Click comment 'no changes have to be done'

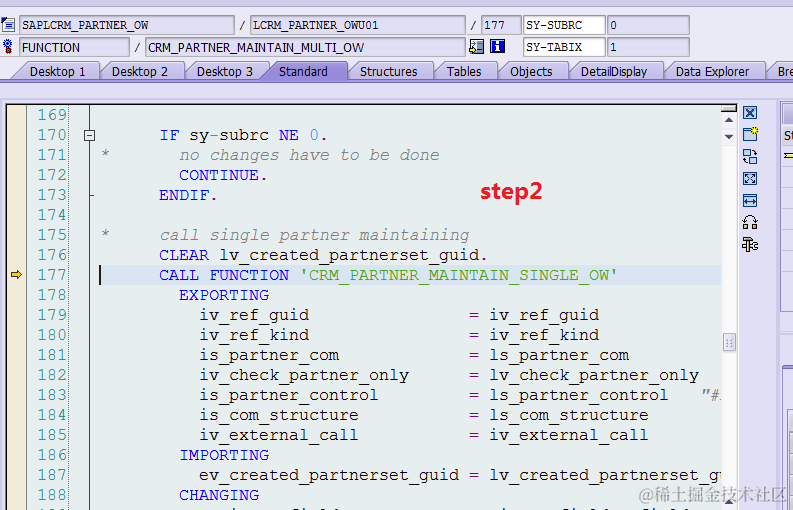click(309, 155)
